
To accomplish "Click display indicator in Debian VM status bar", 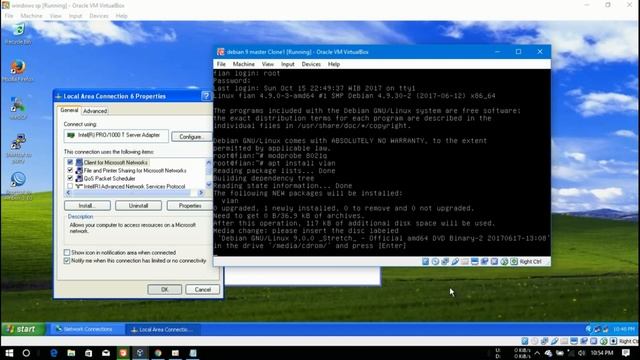I will pyautogui.click(x=475, y=262).
